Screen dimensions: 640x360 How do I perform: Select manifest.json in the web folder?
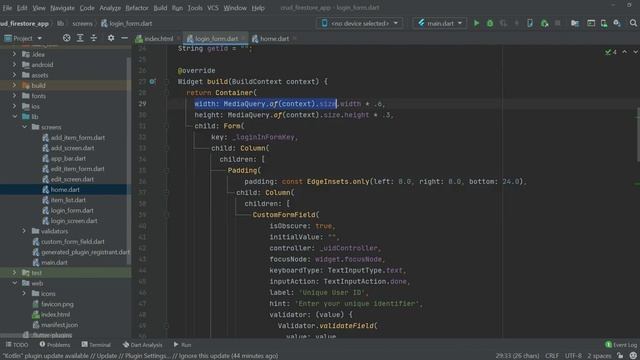coord(59,325)
